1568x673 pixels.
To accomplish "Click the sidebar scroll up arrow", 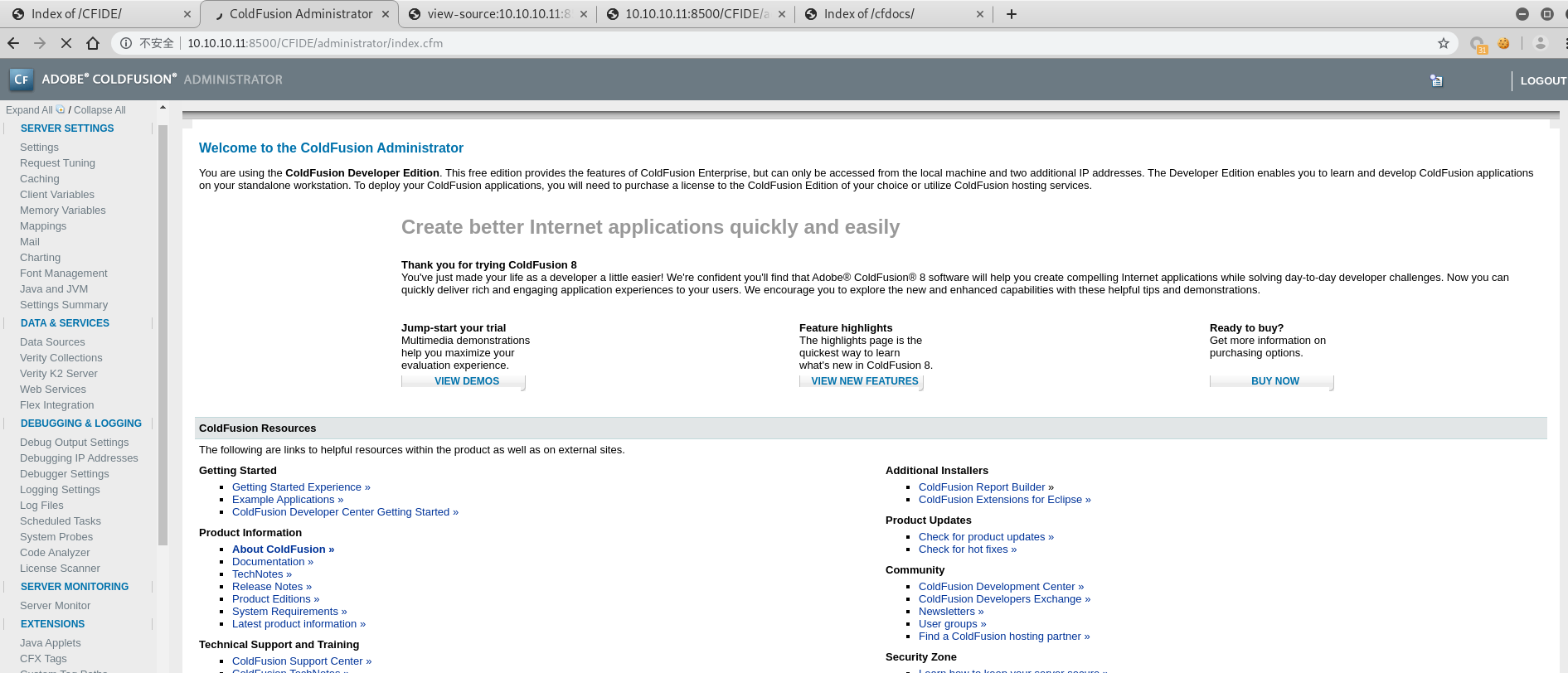I will pyautogui.click(x=163, y=108).
